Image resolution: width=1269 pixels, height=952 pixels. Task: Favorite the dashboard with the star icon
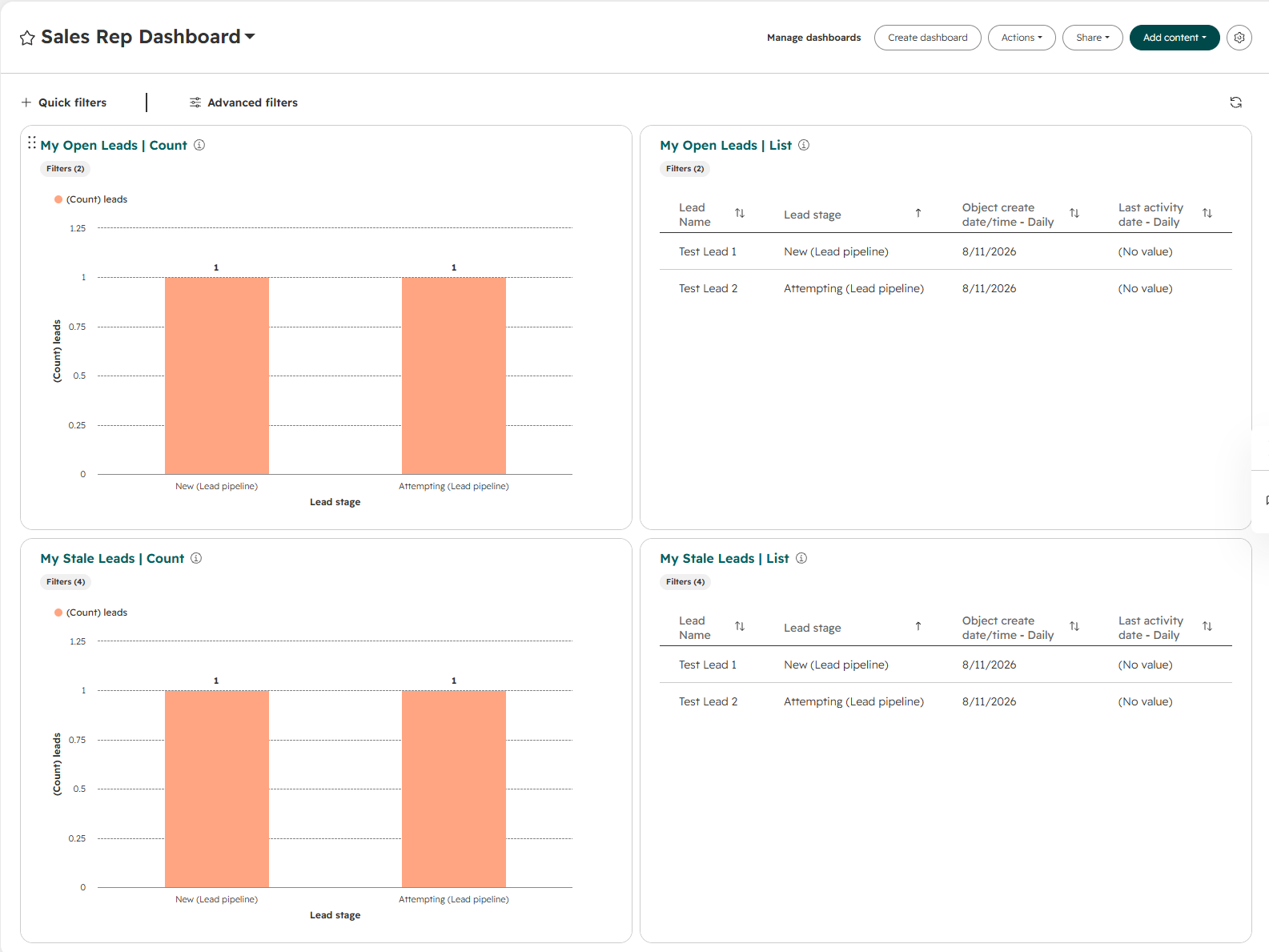tap(27, 38)
